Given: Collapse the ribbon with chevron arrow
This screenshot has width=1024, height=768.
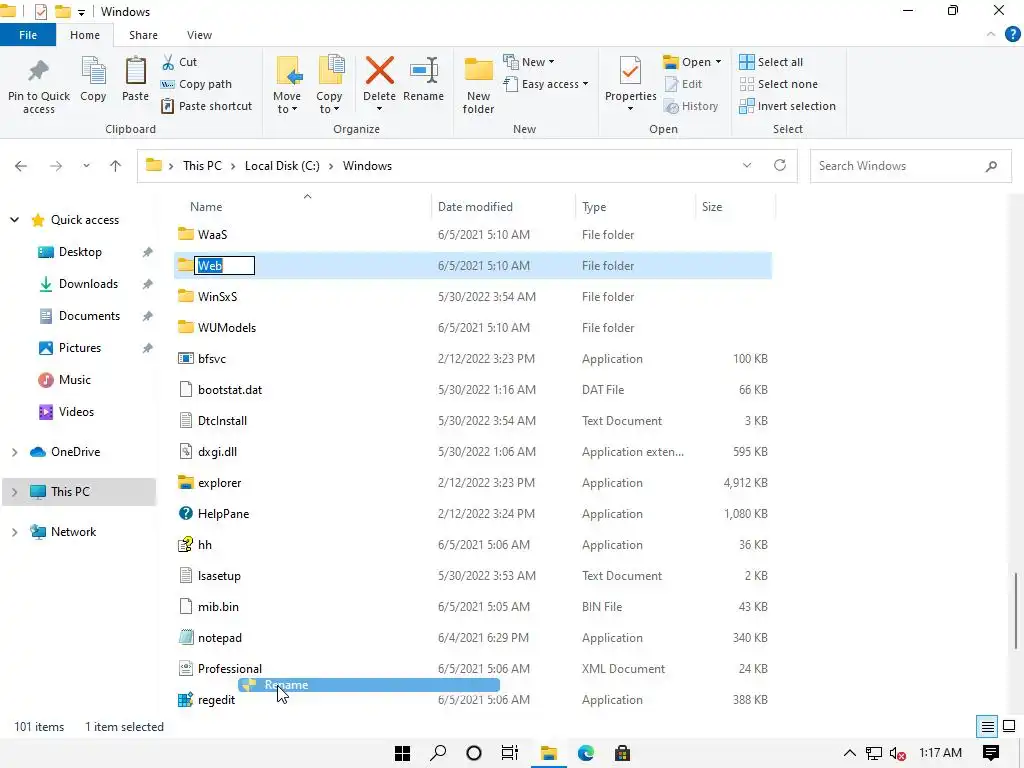Looking at the screenshot, I should 991,35.
